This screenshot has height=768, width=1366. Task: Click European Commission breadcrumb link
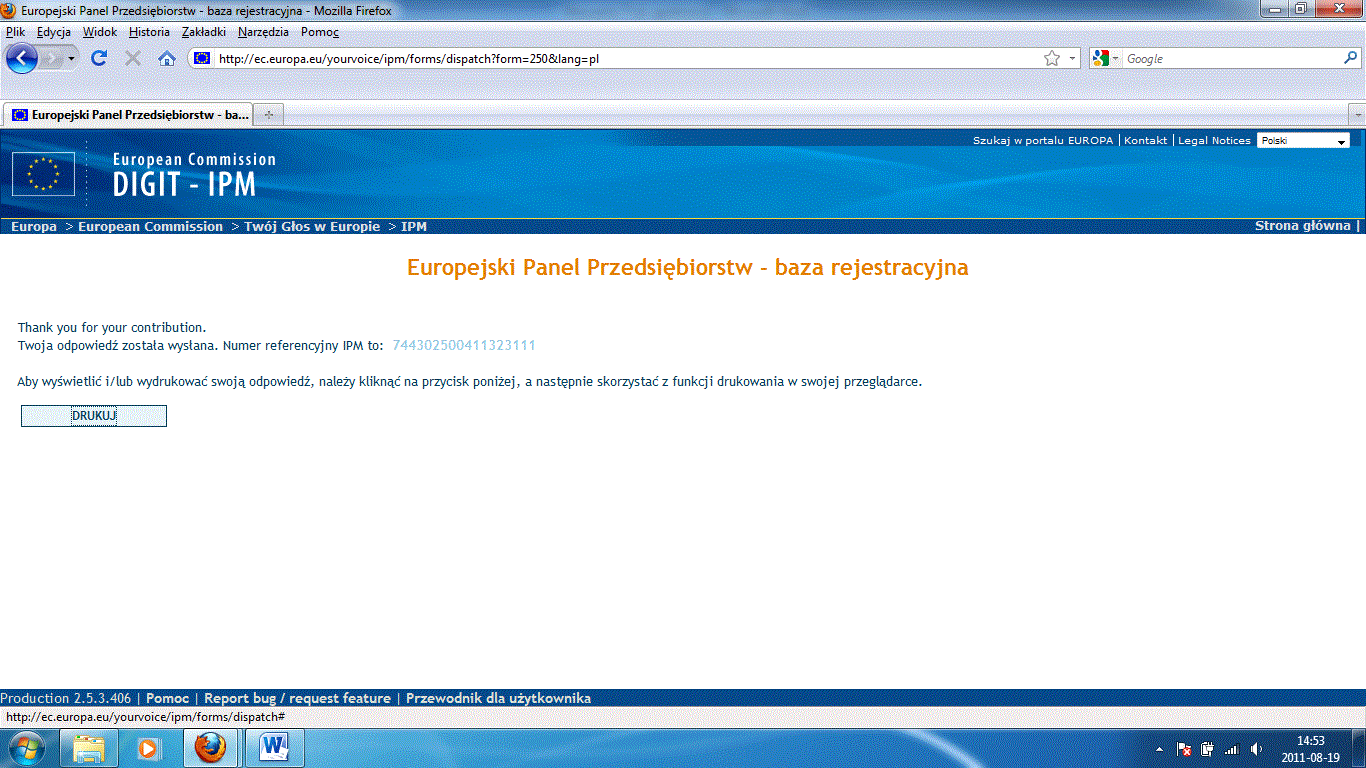tap(150, 227)
